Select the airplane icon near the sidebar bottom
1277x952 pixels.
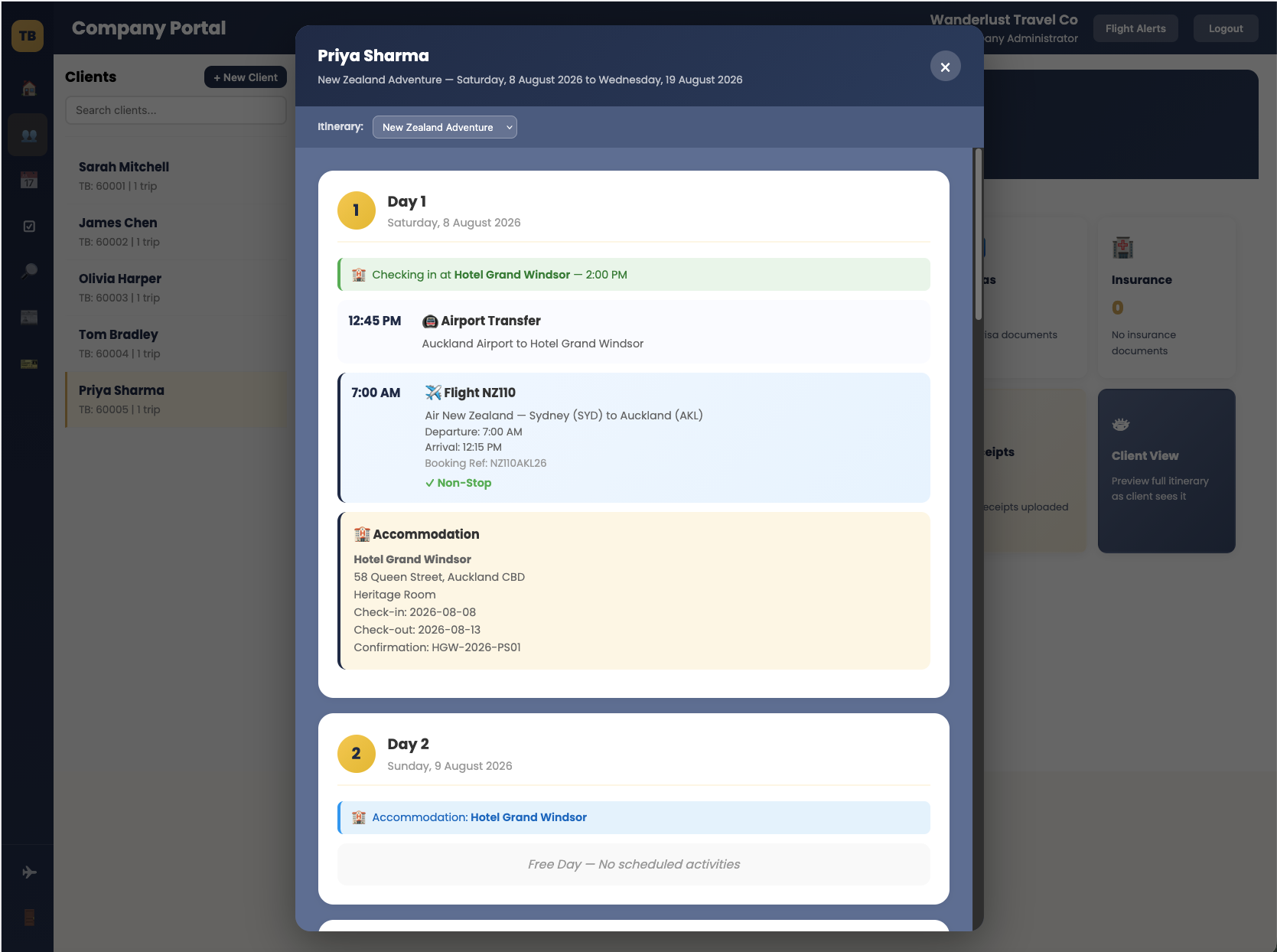pos(28,871)
